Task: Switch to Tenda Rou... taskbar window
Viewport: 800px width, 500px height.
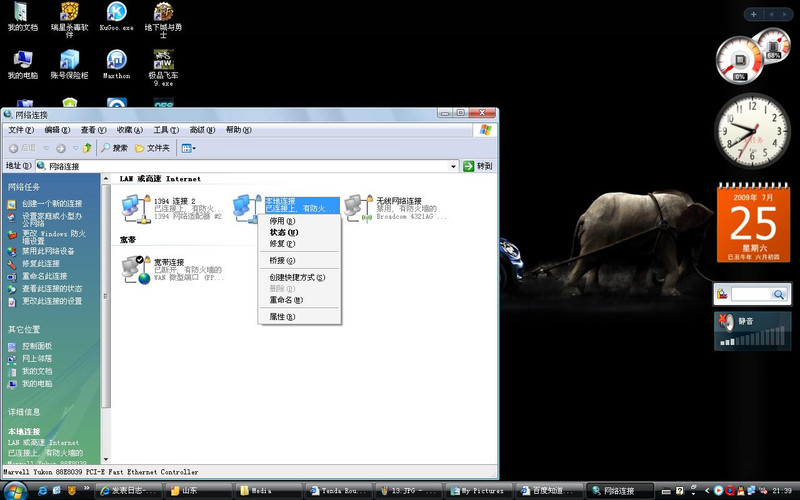Action: point(338,491)
